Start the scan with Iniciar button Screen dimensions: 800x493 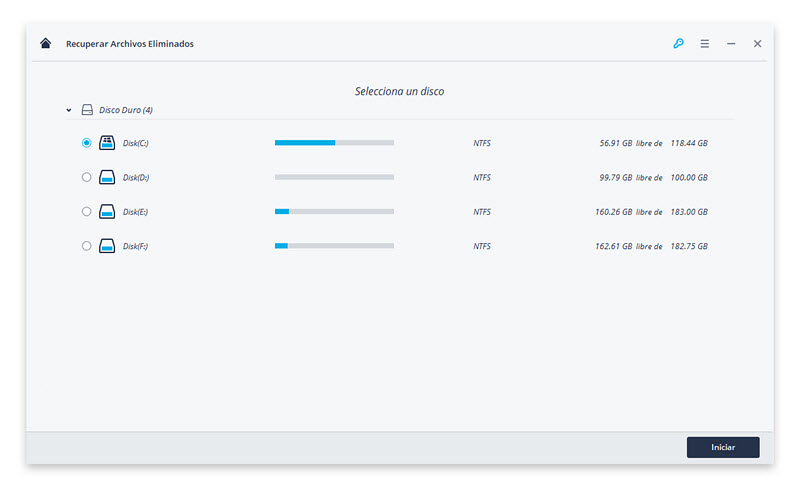[723, 447]
